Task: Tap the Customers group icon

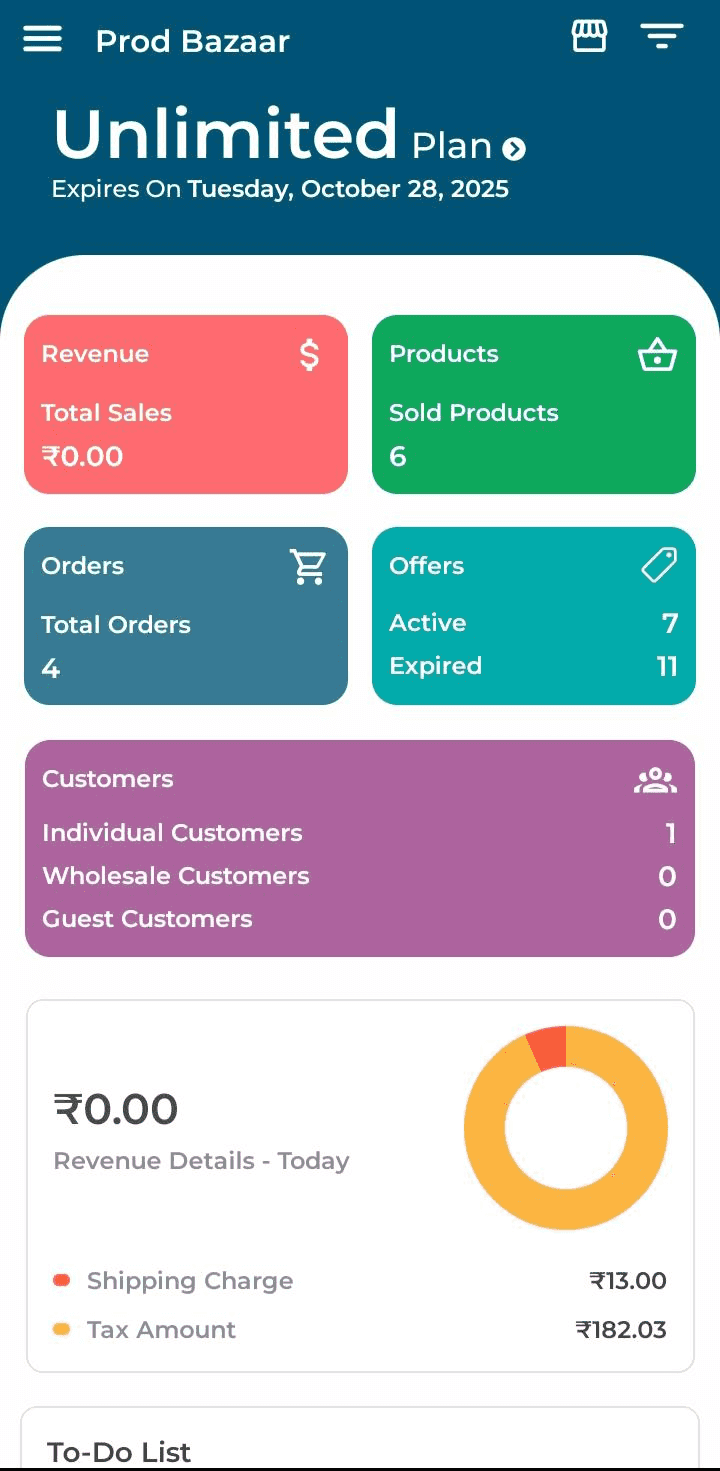Action: [655, 780]
